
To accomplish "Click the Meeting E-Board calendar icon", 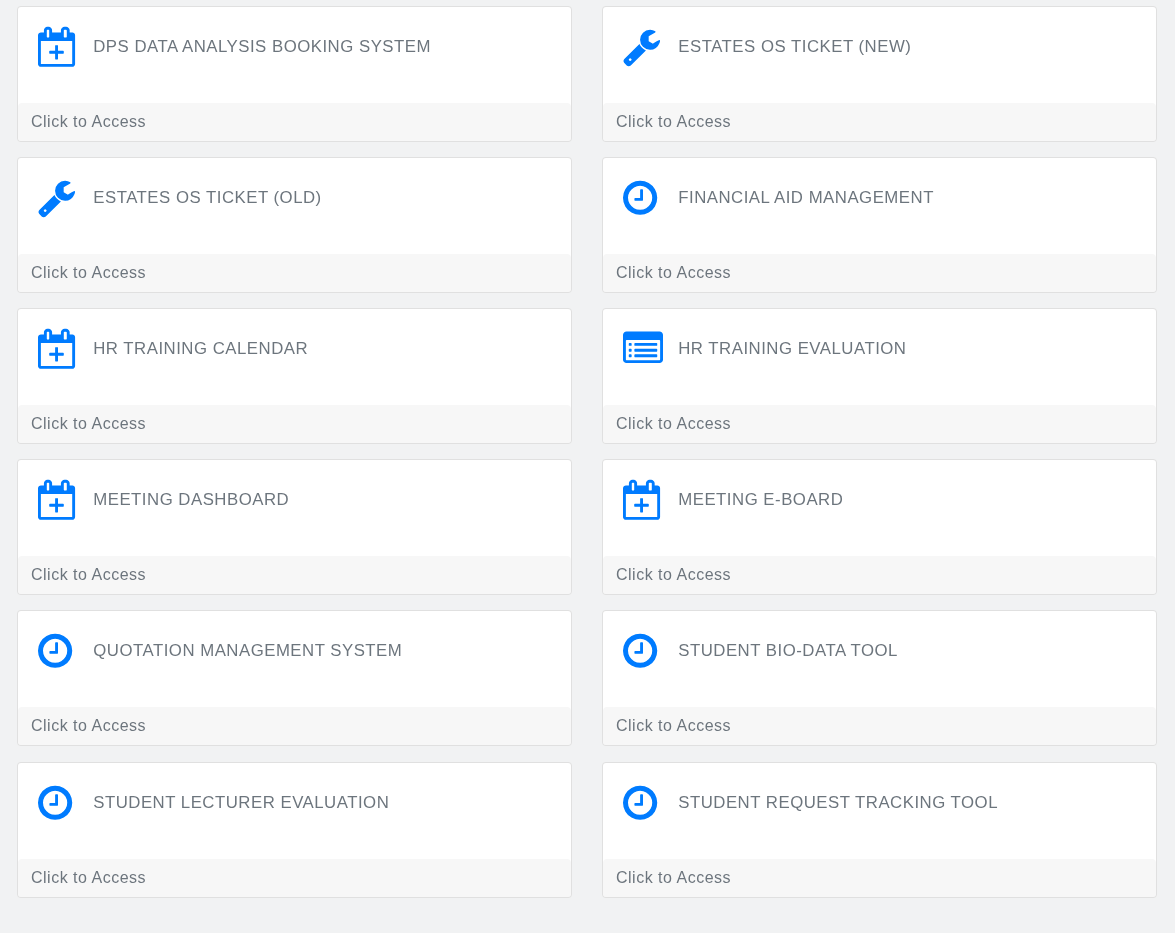I will 641,500.
